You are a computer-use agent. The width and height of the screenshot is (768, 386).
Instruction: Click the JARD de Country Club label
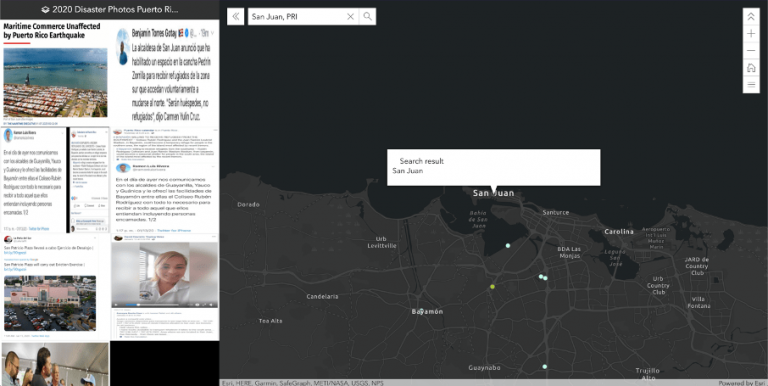697,266
